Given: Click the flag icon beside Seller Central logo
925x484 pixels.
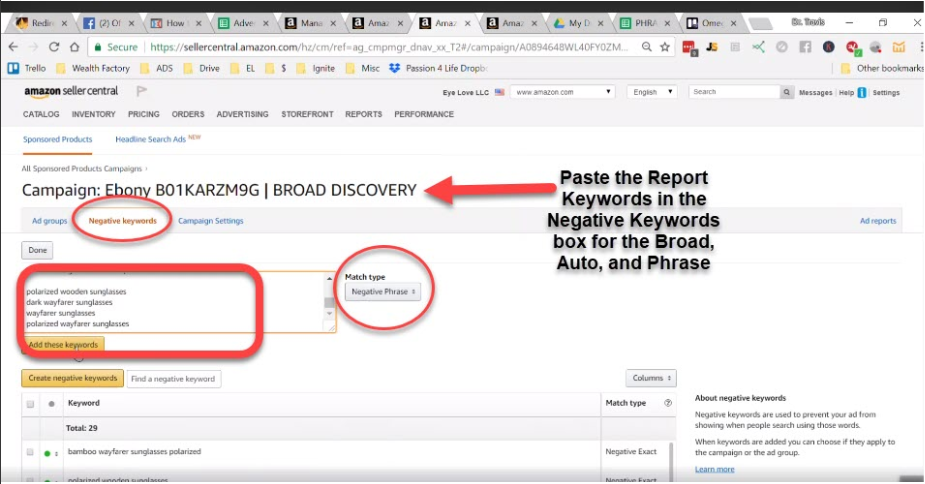Looking at the screenshot, I should point(142,91).
